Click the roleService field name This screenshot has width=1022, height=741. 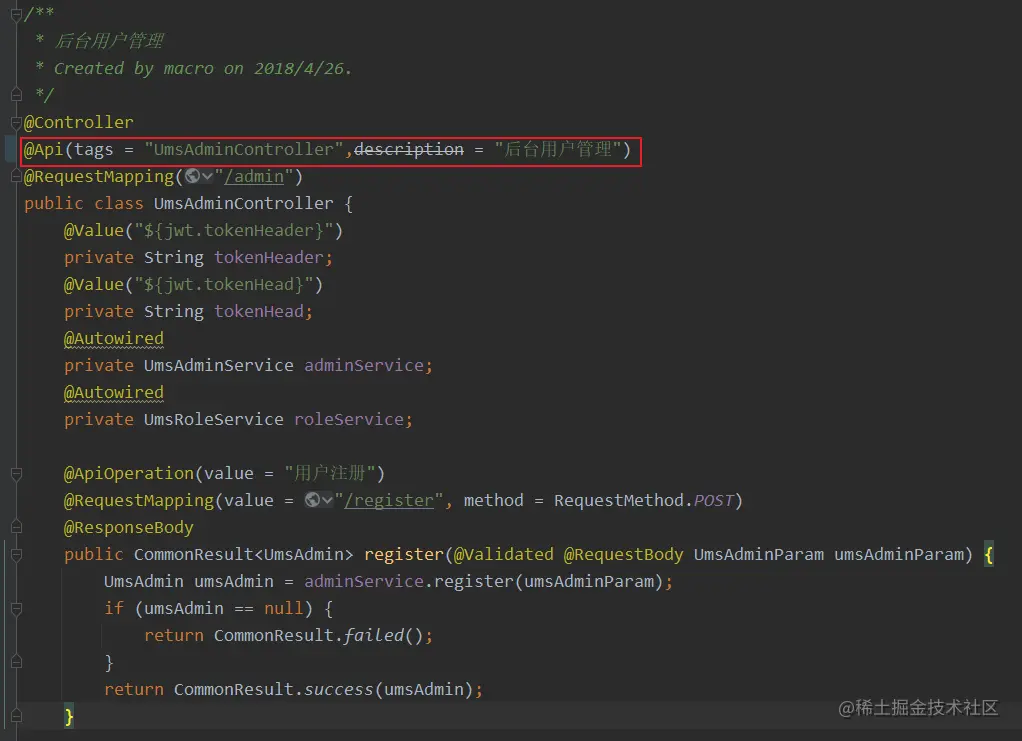[x=349, y=419]
